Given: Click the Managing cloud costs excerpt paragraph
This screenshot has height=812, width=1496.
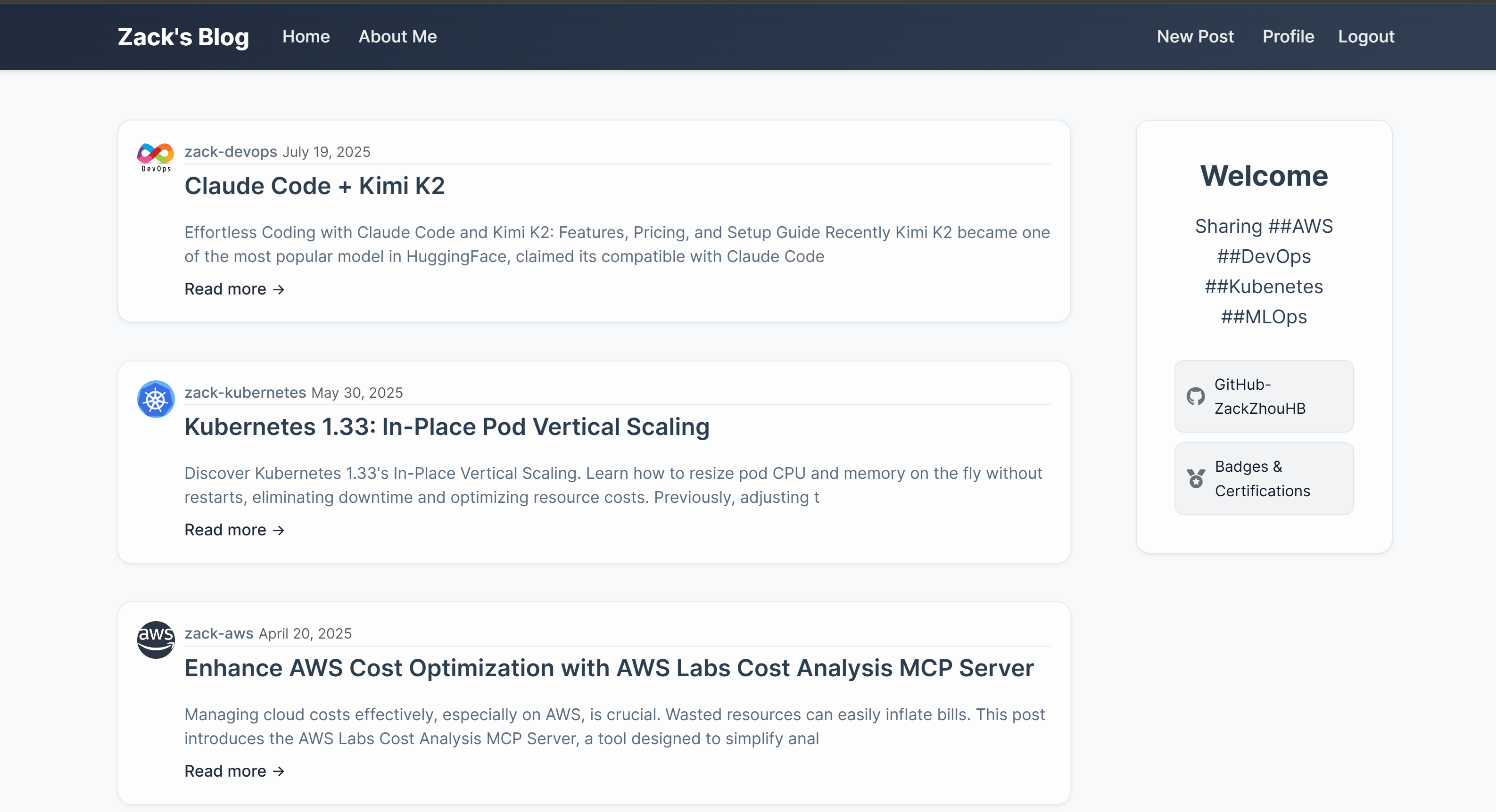Looking at the screenshot, I should click(x=614, y=726).
